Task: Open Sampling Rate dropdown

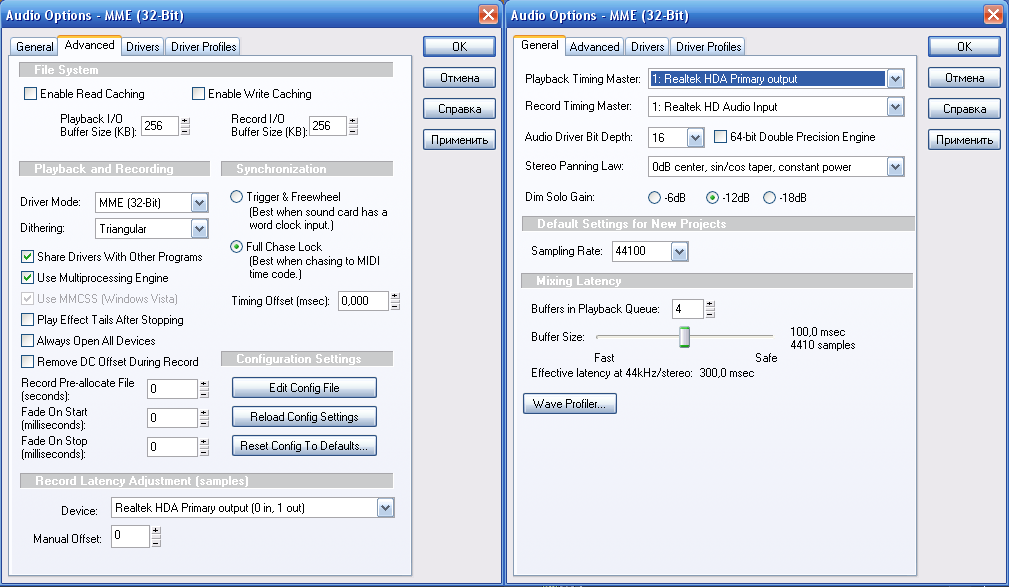Action: tap(680, 251)
